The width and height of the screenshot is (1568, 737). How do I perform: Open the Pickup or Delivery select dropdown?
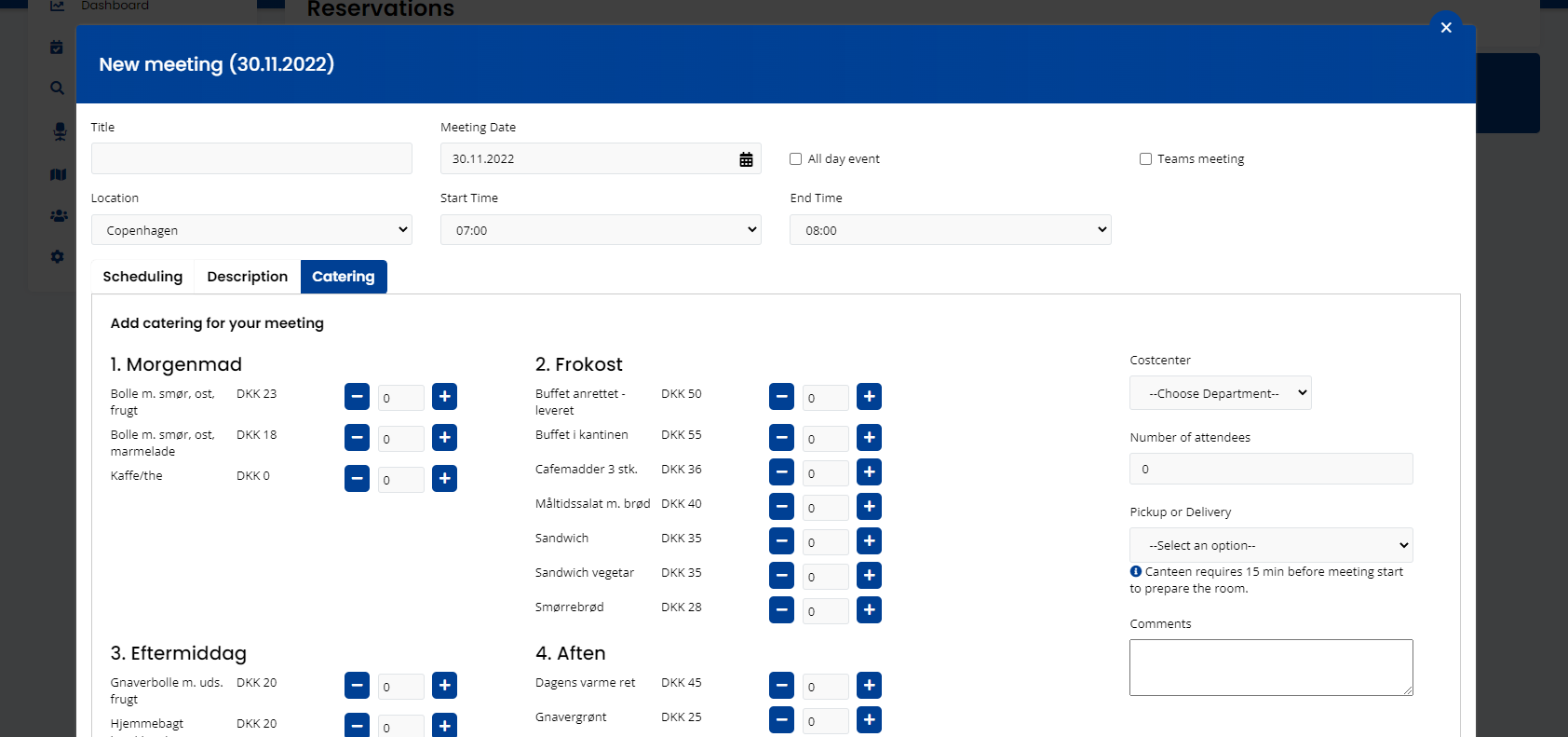click(1271, 545)
